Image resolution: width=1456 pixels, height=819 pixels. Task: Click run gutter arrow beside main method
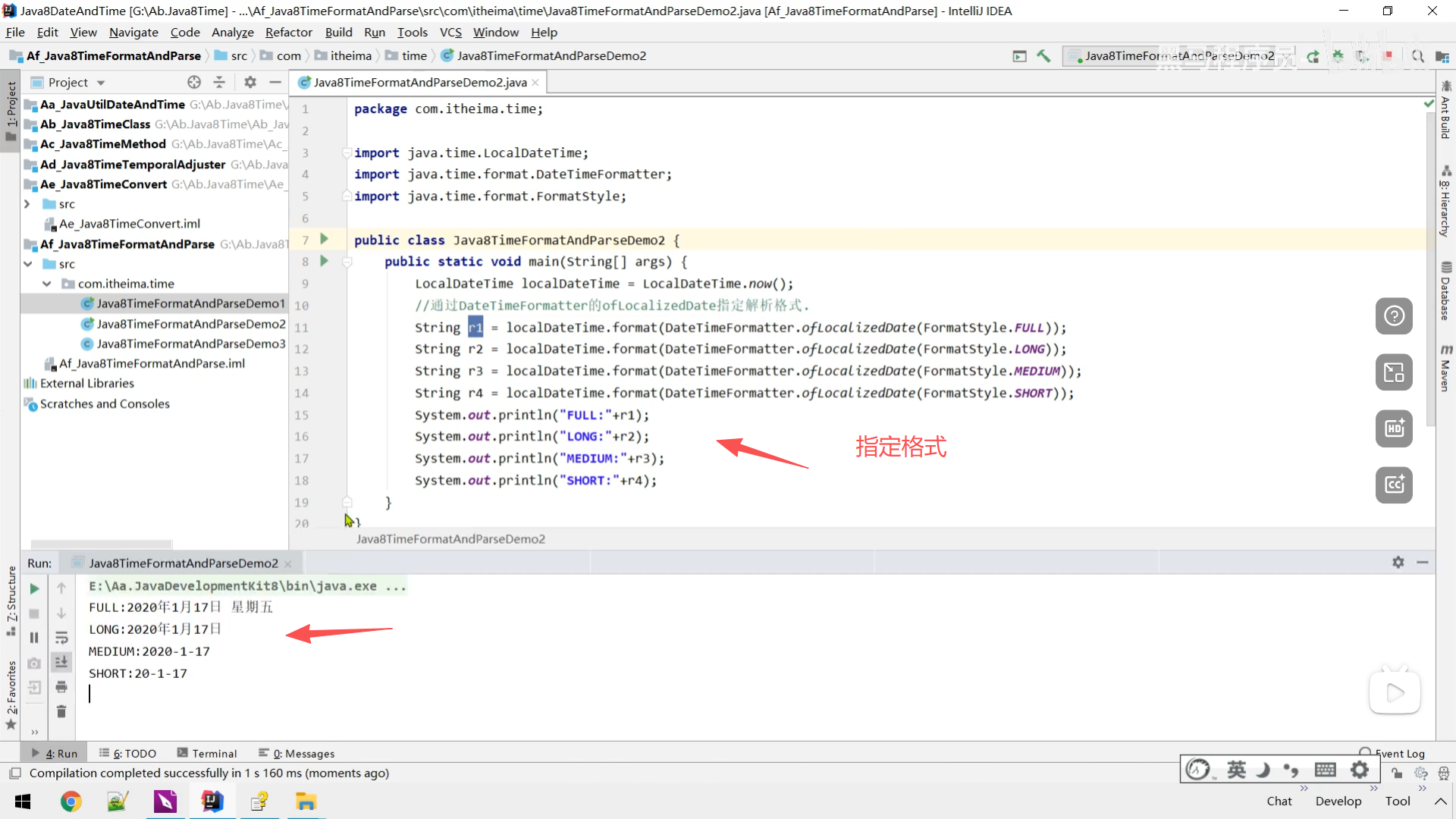(324, 261)
